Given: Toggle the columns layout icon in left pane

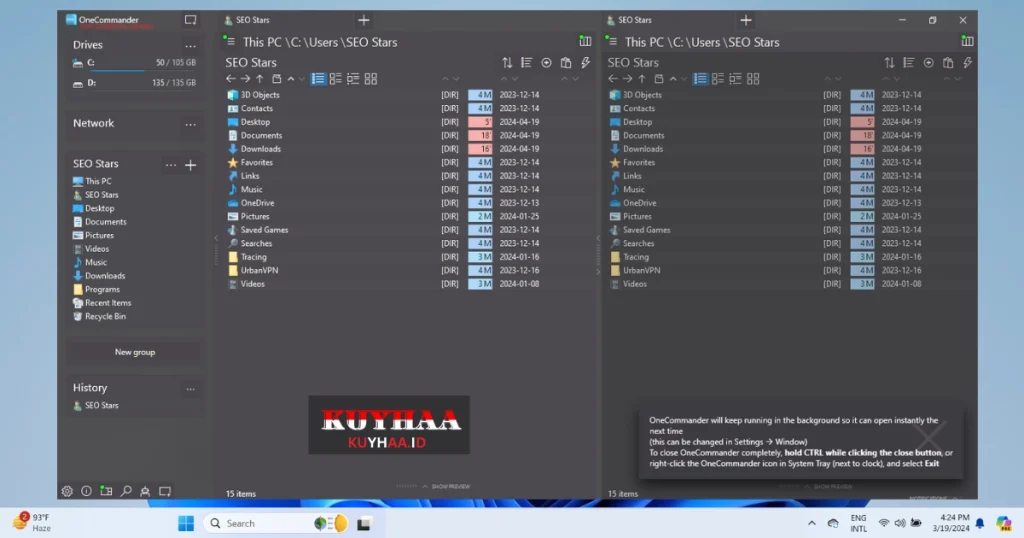Looking at the screenshot, I should point(585,42).
